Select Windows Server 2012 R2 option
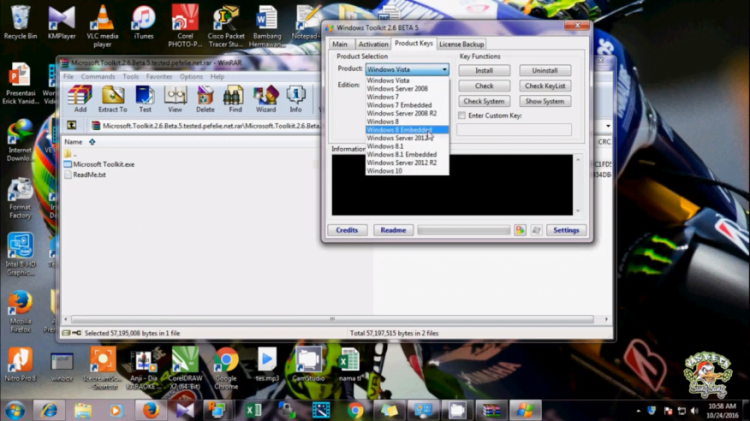Viewport: 750px width, 421px height. (x=407, y=162)
